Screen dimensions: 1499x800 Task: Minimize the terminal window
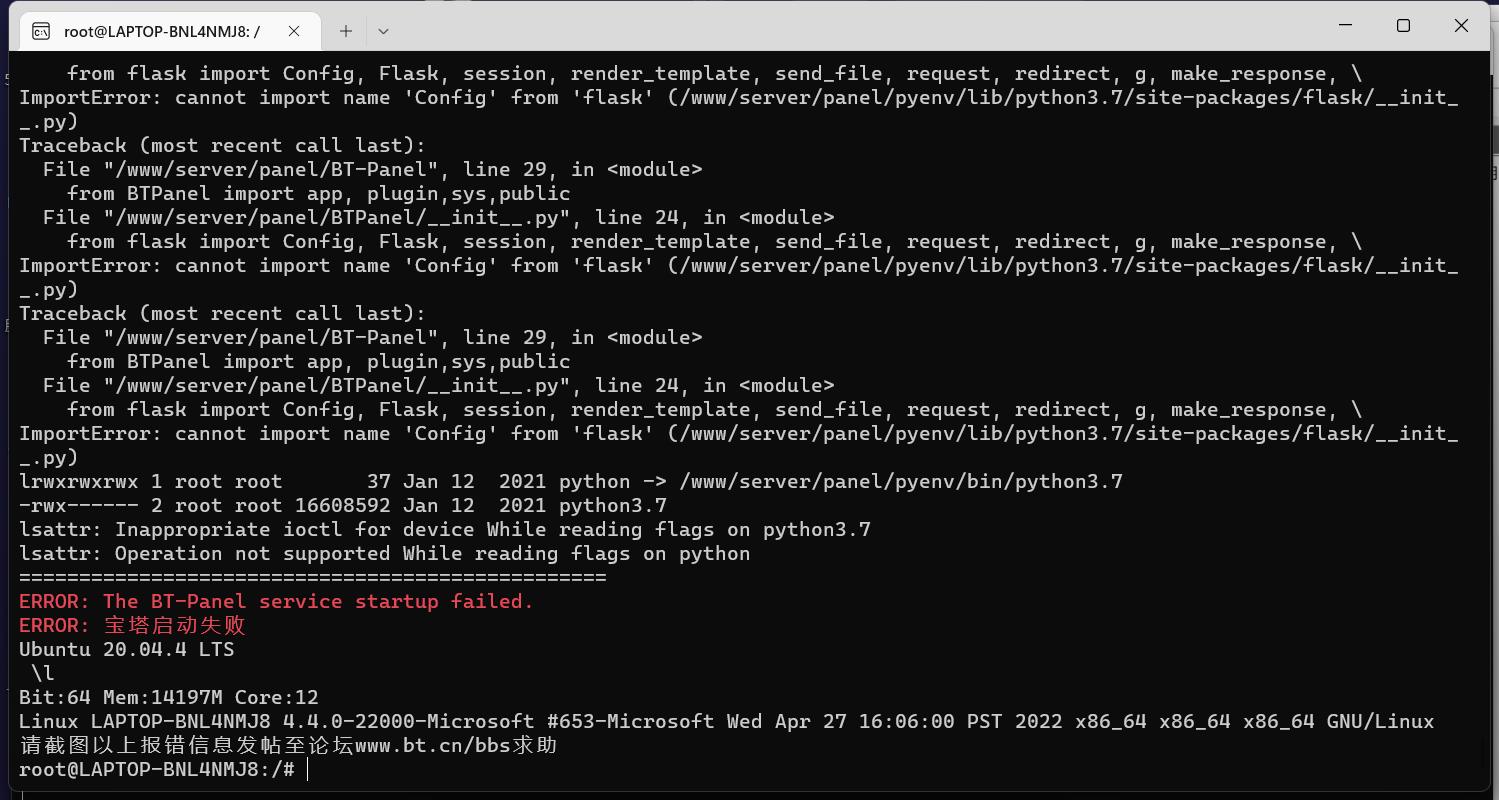coord(1345,26)
